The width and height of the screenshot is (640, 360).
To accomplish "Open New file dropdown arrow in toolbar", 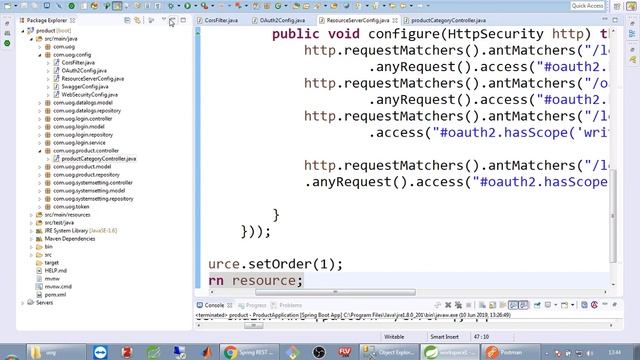I will (x=16, y=6).
